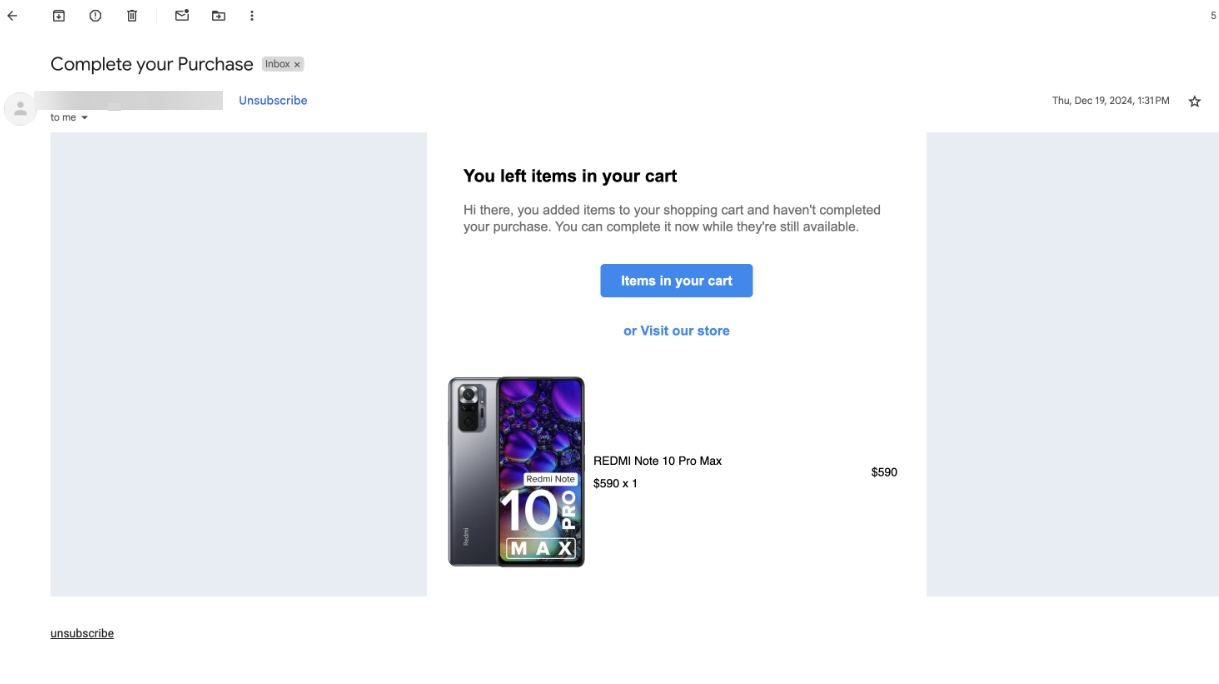This screenshot has width=1219, height=684.
Task: Delete the email with trash icon
Action: pos(132,16)
